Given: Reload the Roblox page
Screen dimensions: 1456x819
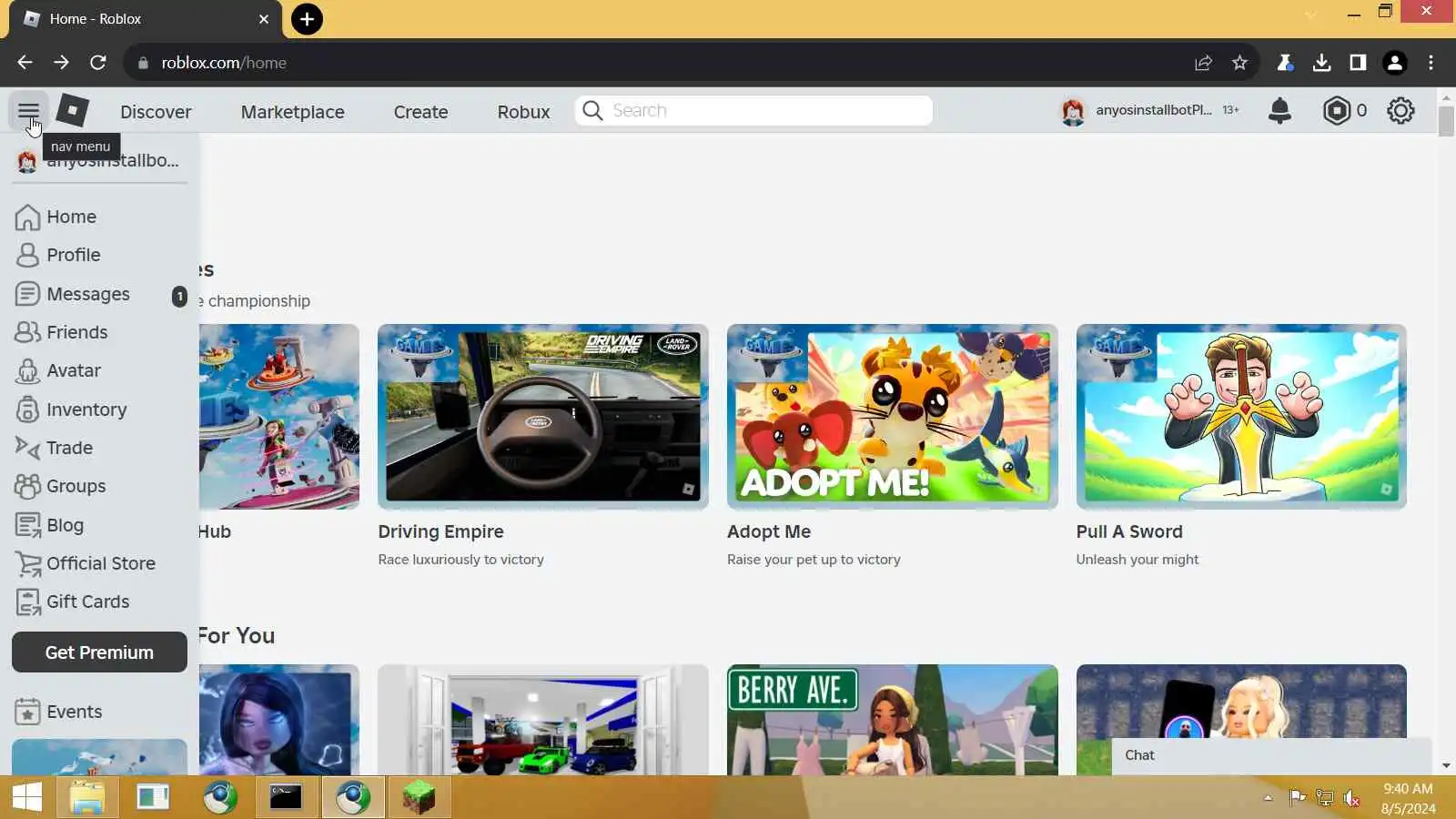Looking at the screenshot, I should (x=98, y=63).
